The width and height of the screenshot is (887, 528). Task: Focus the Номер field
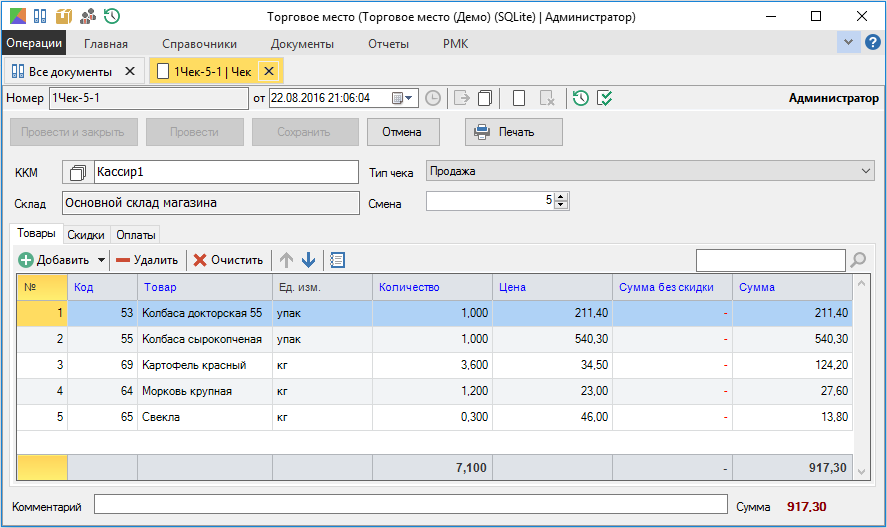coord(149,98)
